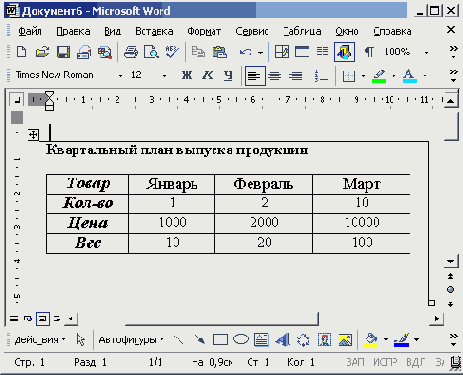The width and height of the screenshot is (463, 375).
Task: Open a file with the folder icon
Action: pos(42,52)
